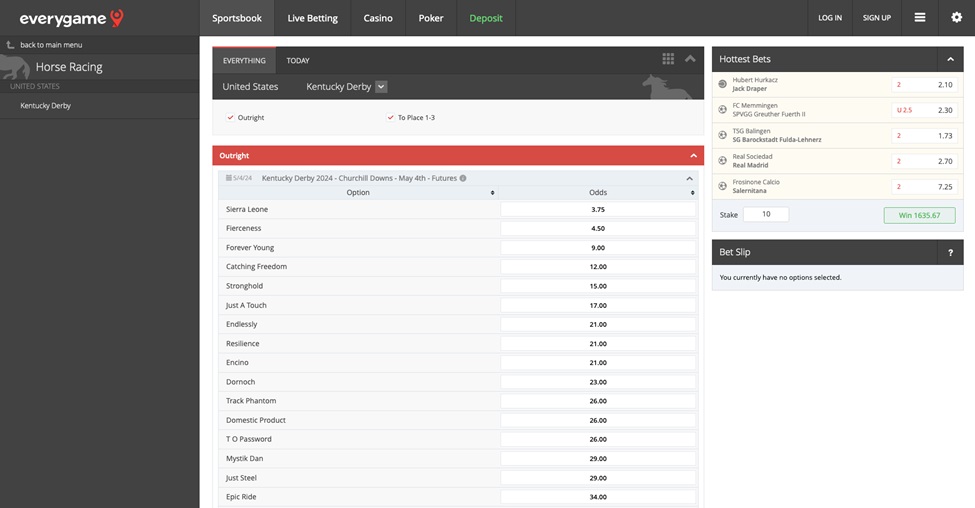Image resolution: width=975 pixels, height=508 pixels.
Task: Click the Win 1635.67 button
Action: pyautogui.click(x=919, y=215)
